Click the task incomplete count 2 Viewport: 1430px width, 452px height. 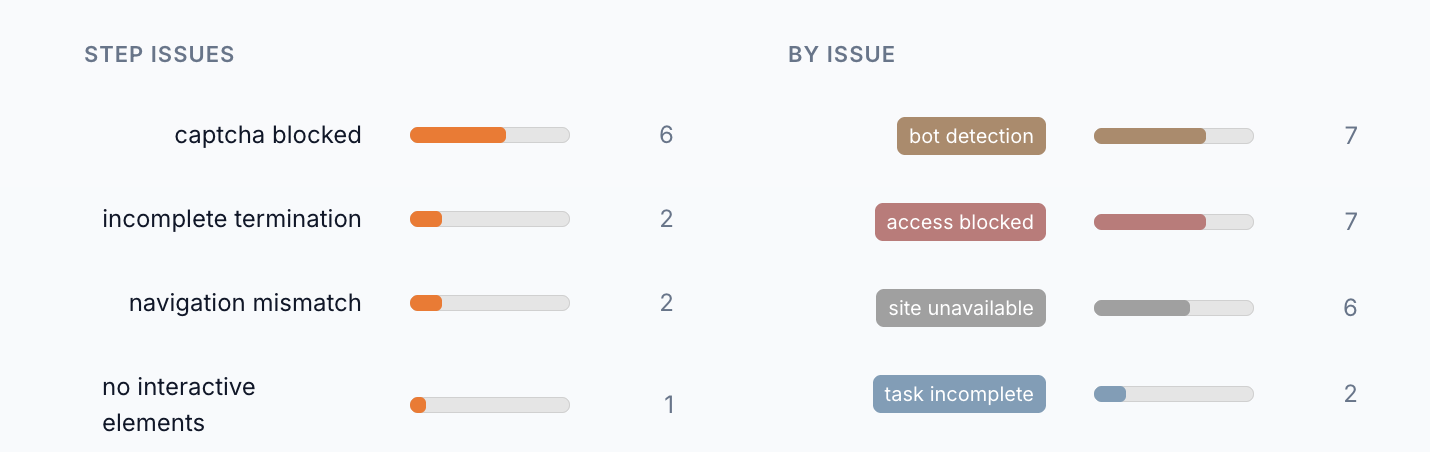coord(1350,394)
